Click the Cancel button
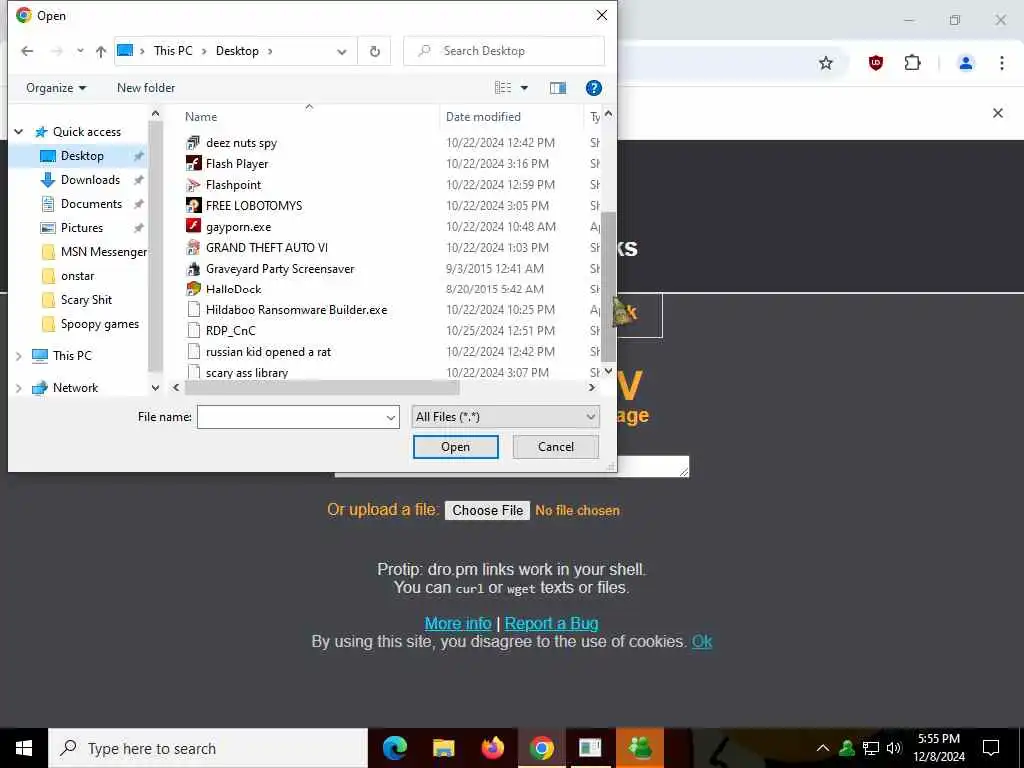The width and height of the screenshot is (1024, 768). click(556, 447)
